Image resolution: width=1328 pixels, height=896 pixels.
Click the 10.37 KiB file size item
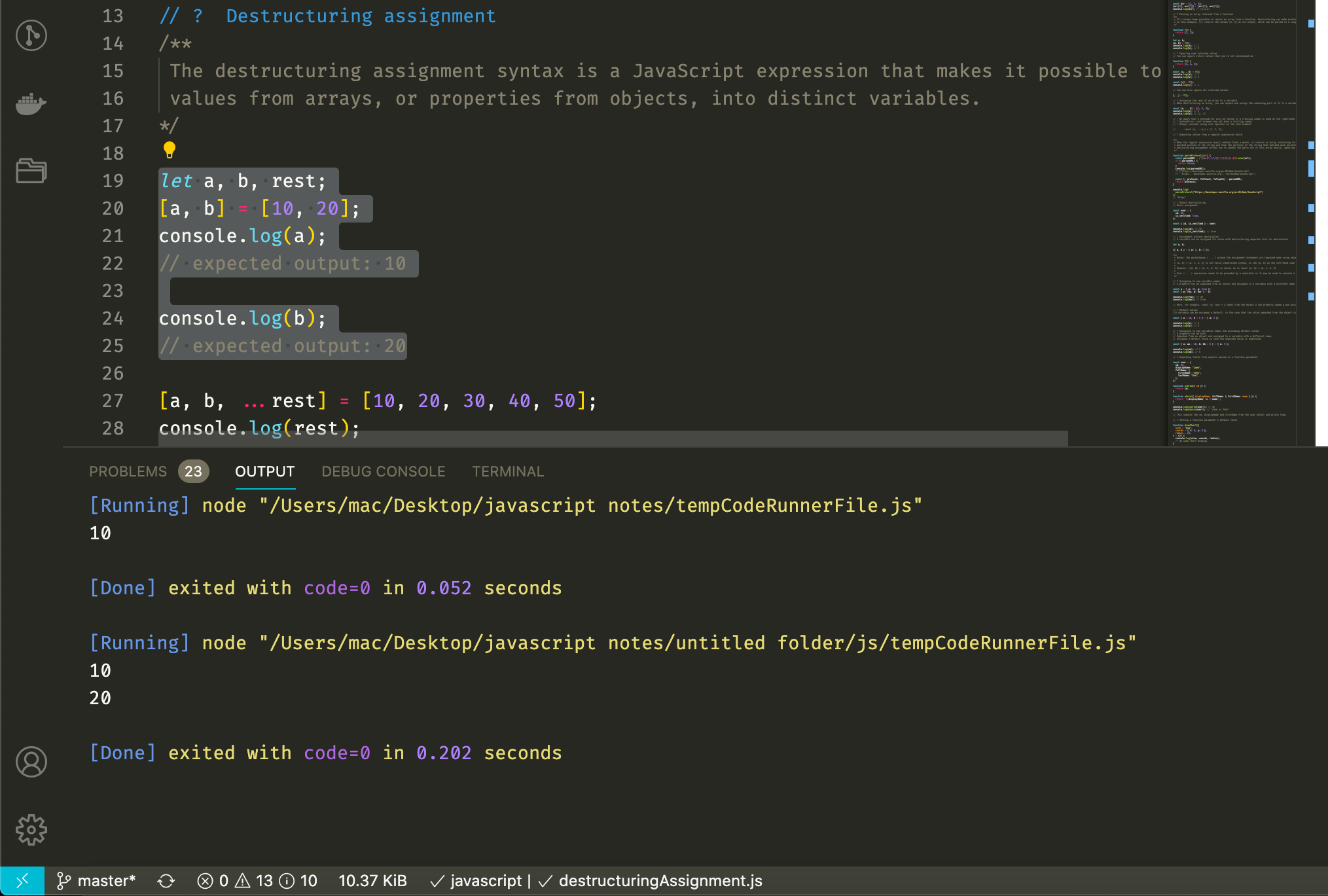pyautogui.click(x=372, y=881)
